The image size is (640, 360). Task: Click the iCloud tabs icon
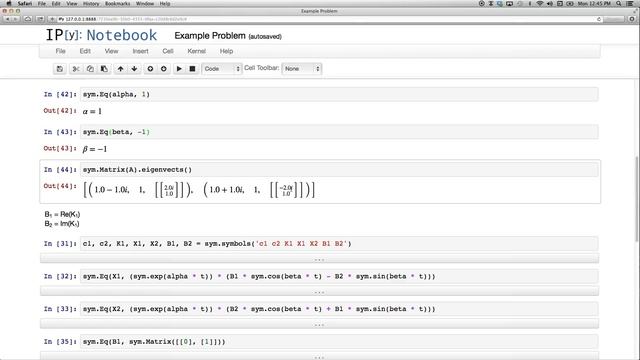point(28,19)
